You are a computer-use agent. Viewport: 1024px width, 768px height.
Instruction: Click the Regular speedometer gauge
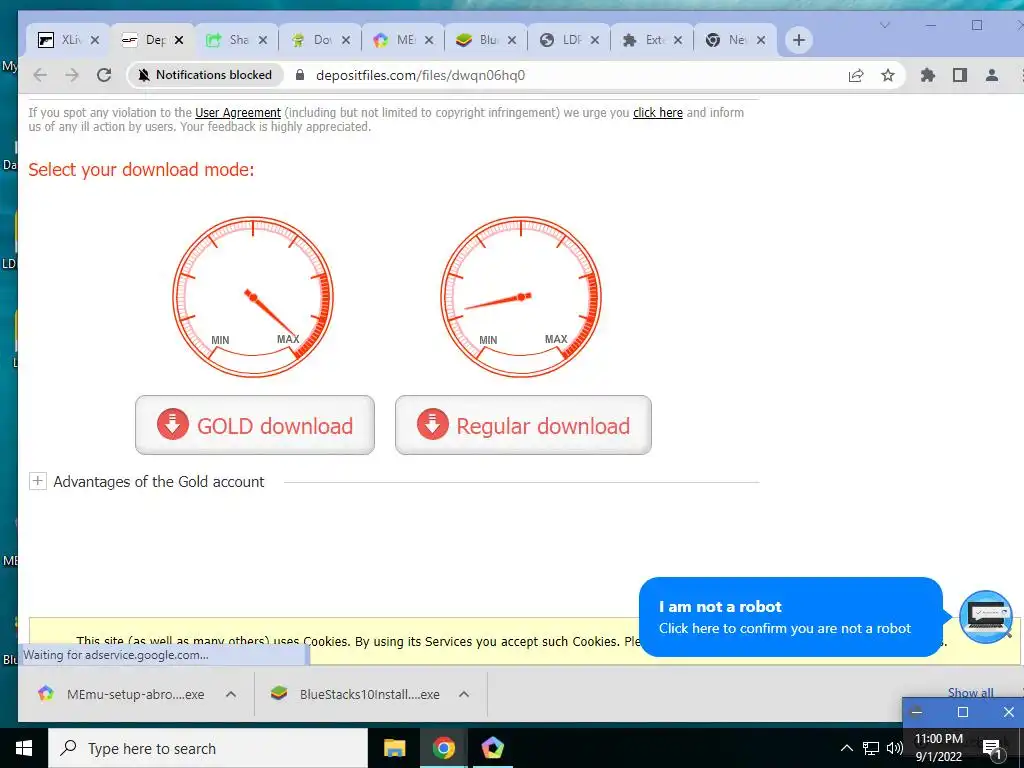click(x=521, y=297)
